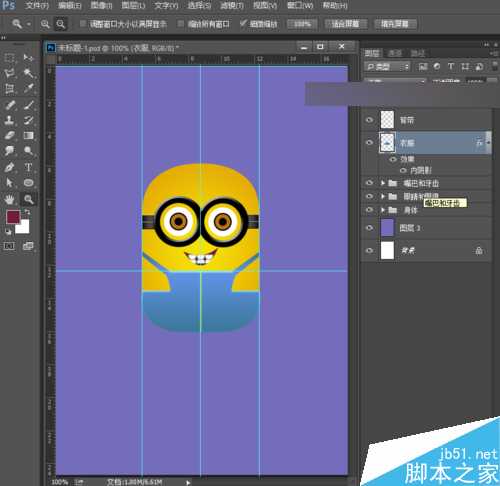Screen dimensions: 500x486
Task: Select the Eraser tool
Action: click(9, 135)
